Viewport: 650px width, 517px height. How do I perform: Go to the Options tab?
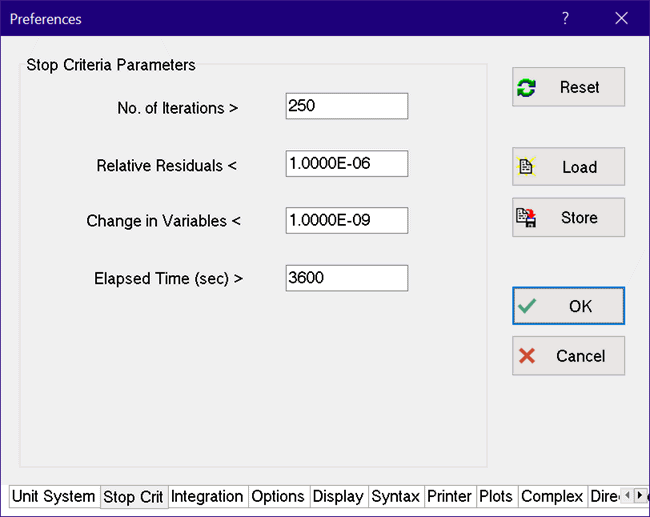278,496
